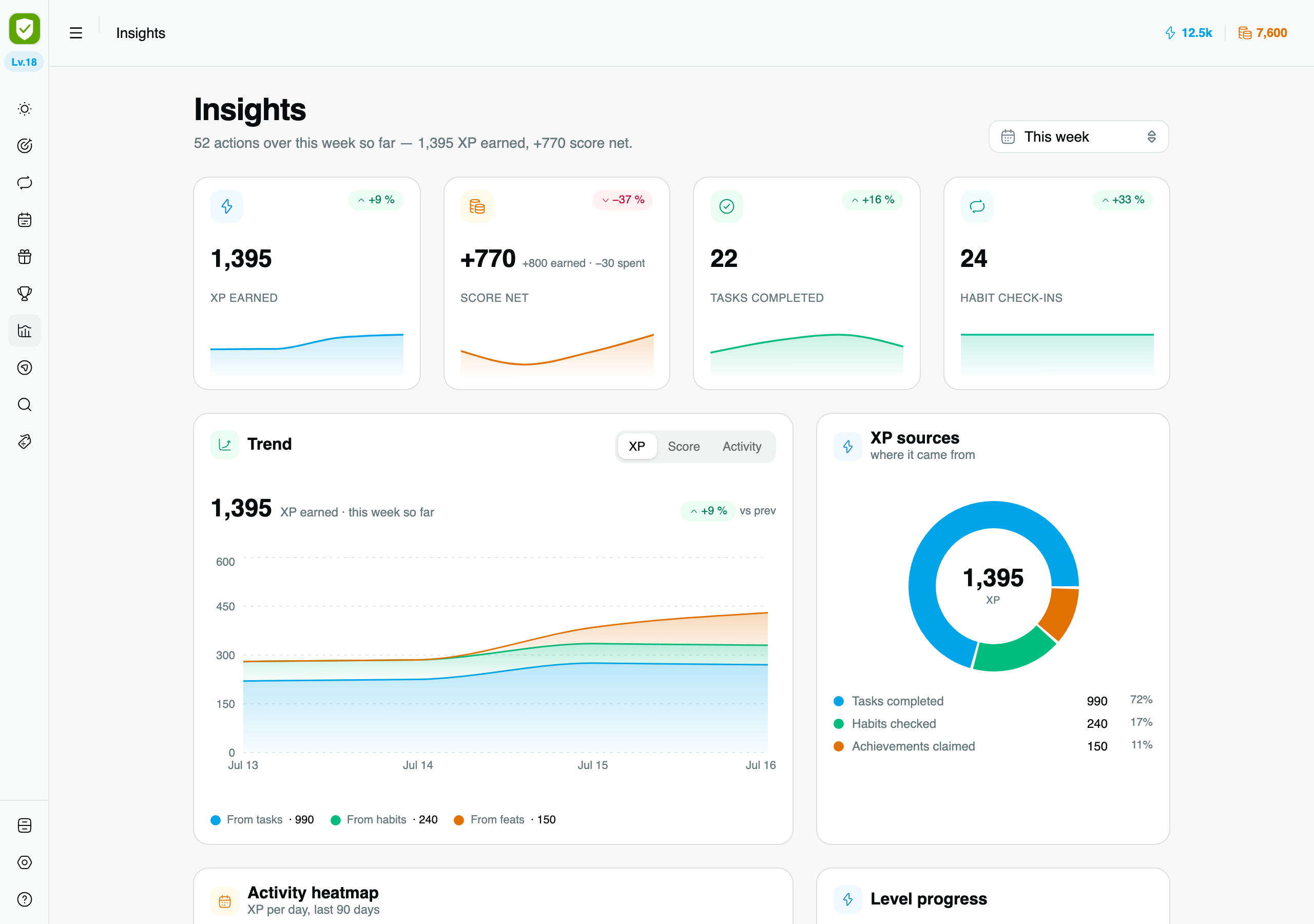This screenshot has height=924, width=1314.
Task: Click the Lv.18 level badge
Action: click(24, 62)
